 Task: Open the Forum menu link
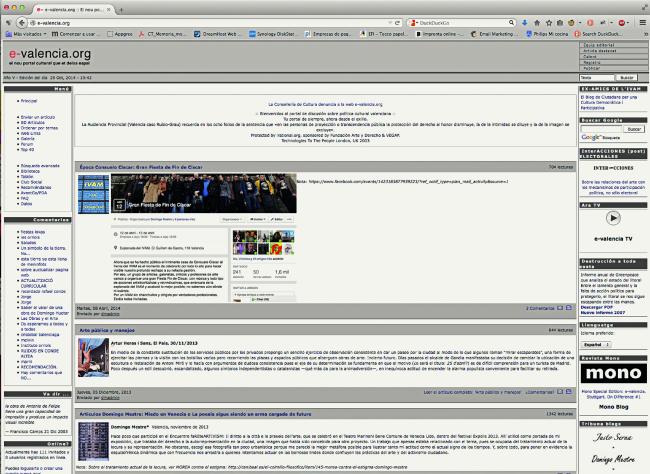pos(27,144)
